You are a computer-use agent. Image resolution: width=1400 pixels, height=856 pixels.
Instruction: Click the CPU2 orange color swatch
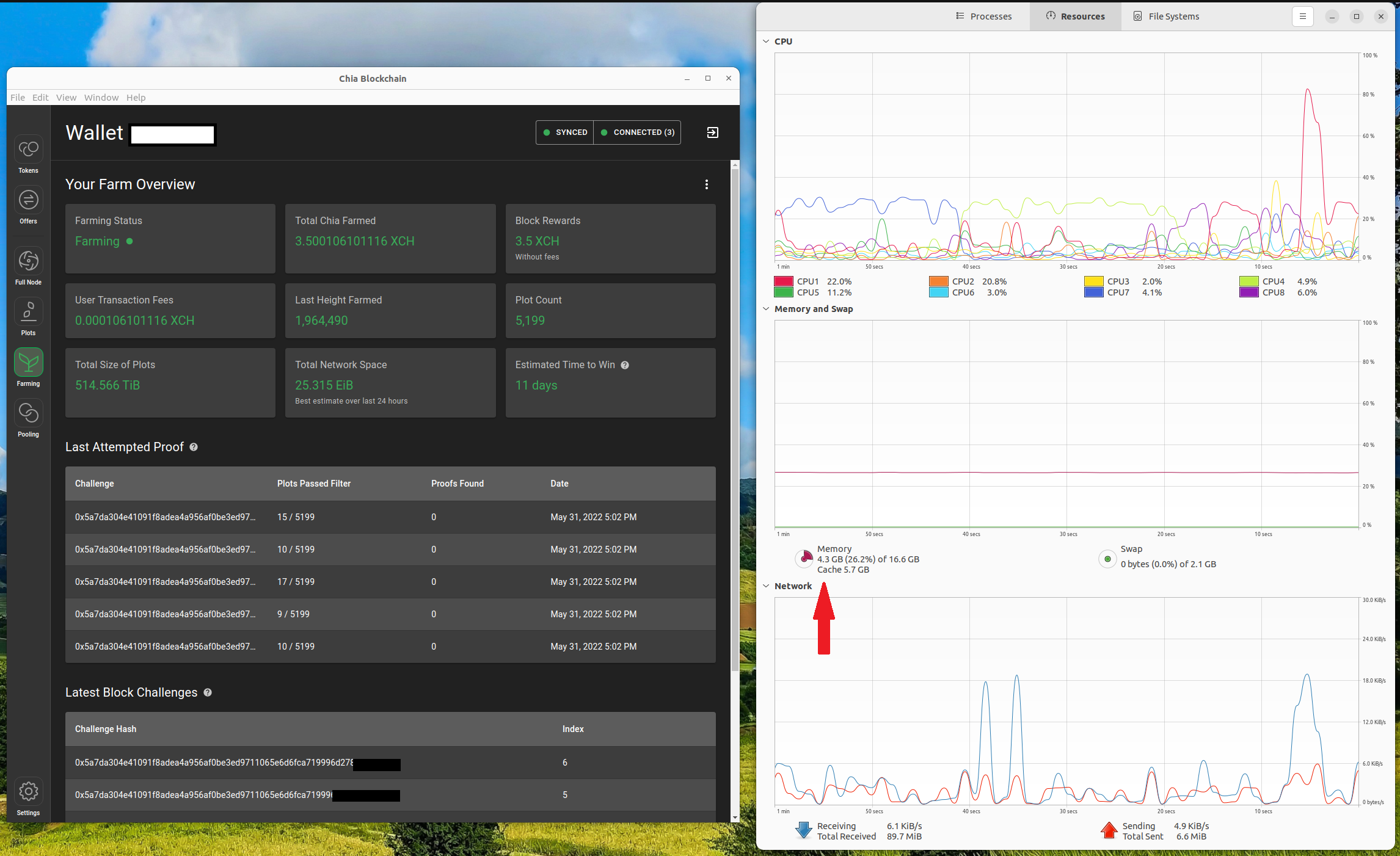(x=939, y=281)
